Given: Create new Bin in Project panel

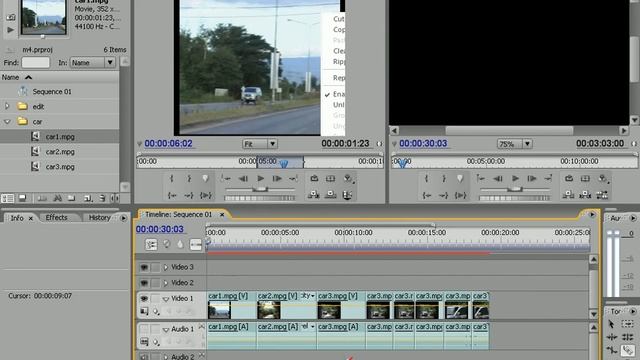Looking at the screenshot, I should [x=71, y=198].
